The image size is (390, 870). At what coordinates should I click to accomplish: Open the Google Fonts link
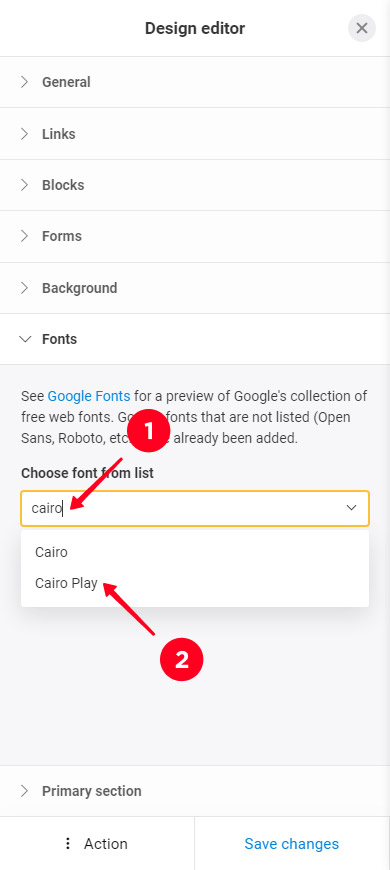(x=89, y=396)
